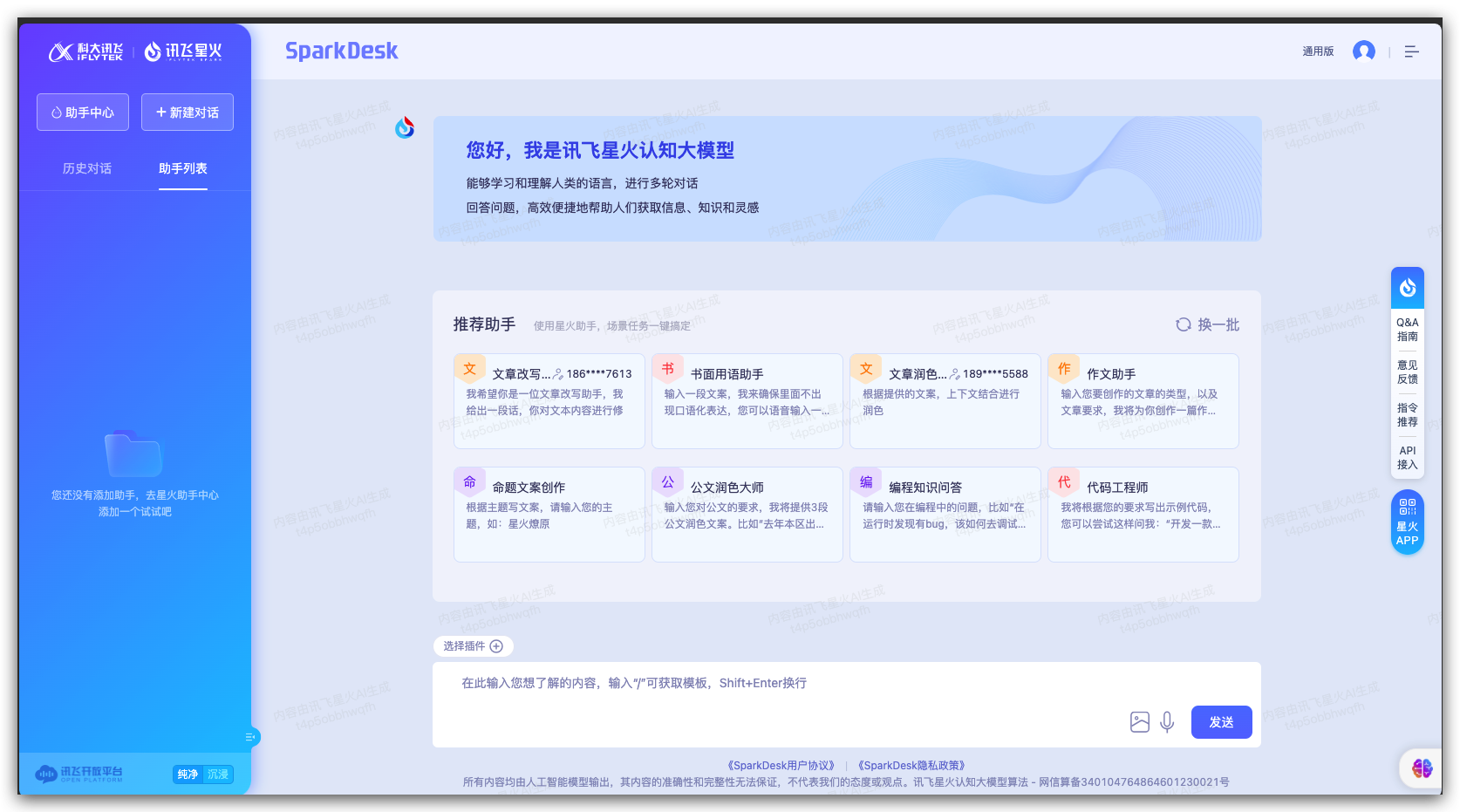The width and height of the screenshot is (1460, 812).
Task: Click the 代 icon on 代码工程师
Action: click(1064, 482)
